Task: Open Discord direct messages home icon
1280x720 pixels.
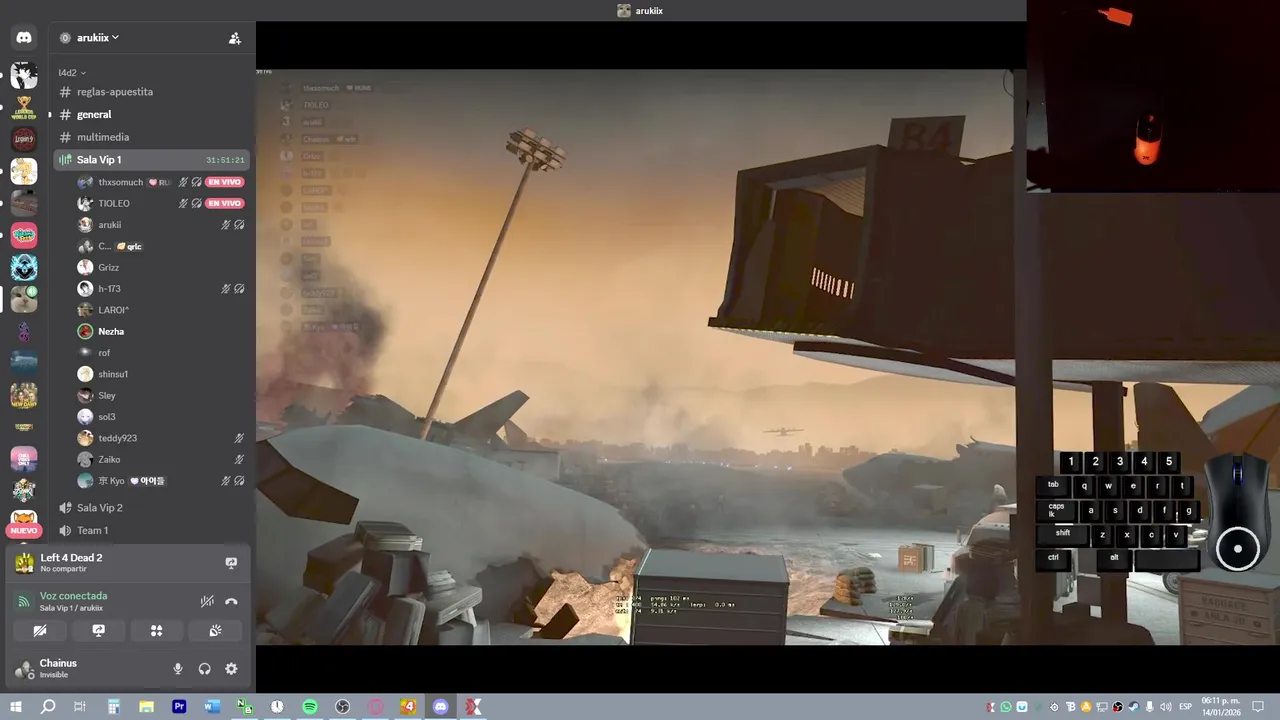Action: point(24,37)
